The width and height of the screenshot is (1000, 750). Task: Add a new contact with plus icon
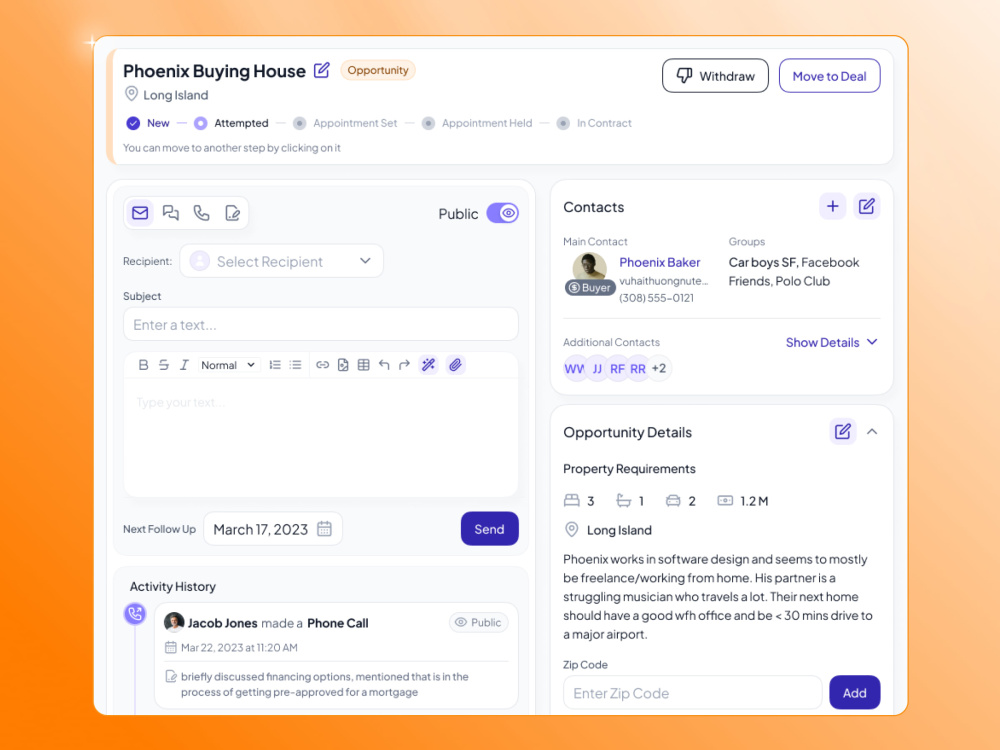[x=832, y=207]
